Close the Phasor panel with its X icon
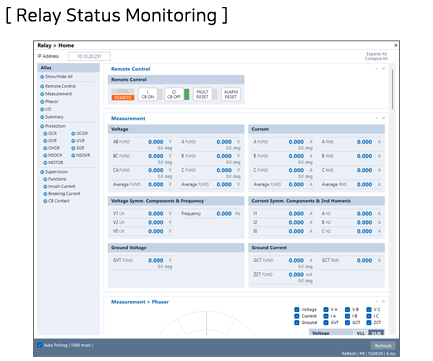The width and height of the screenshot is (433, 361). coord(383,301)
